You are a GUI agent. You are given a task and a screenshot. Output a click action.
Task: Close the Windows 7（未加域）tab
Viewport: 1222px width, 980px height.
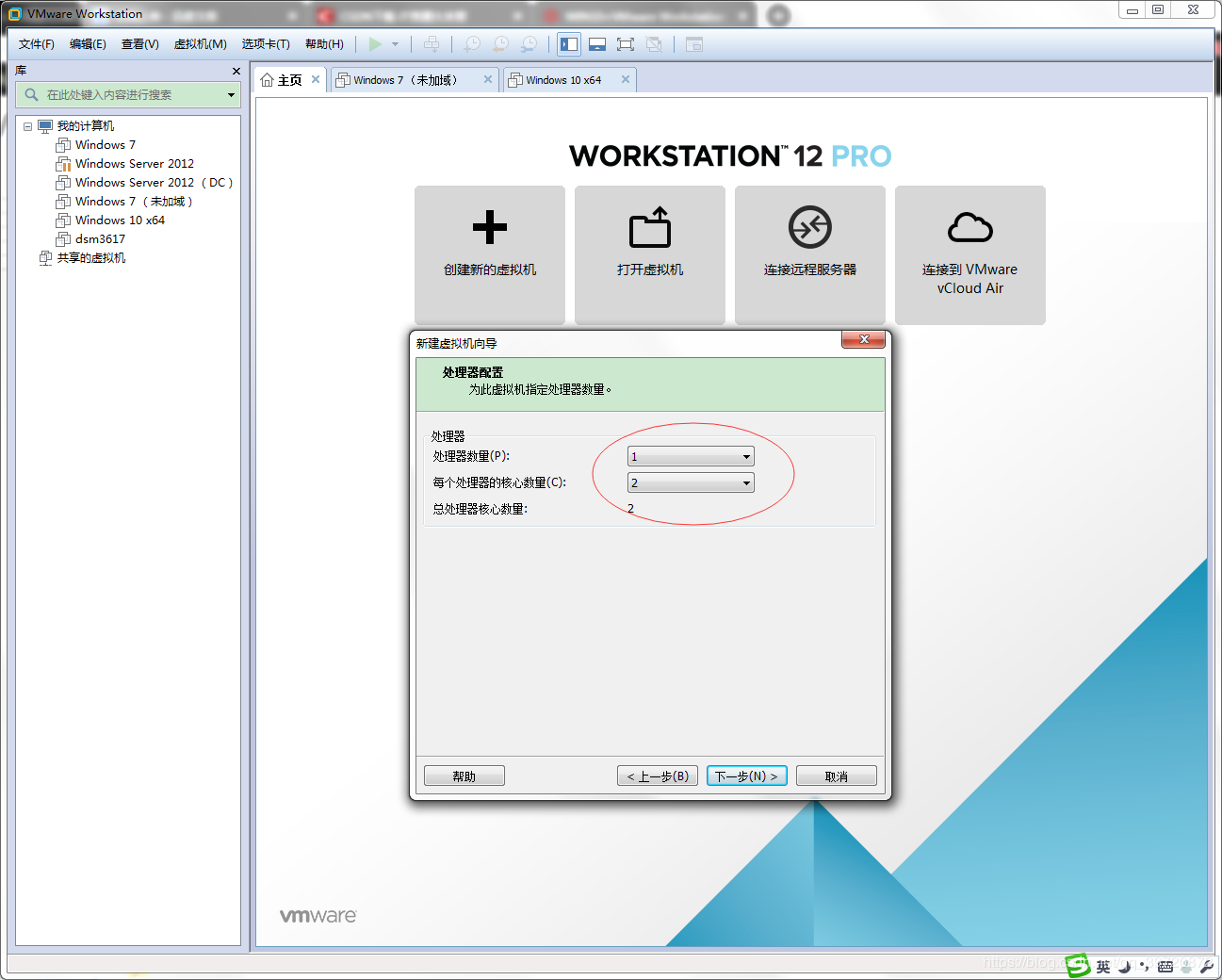tap(488, 79)
